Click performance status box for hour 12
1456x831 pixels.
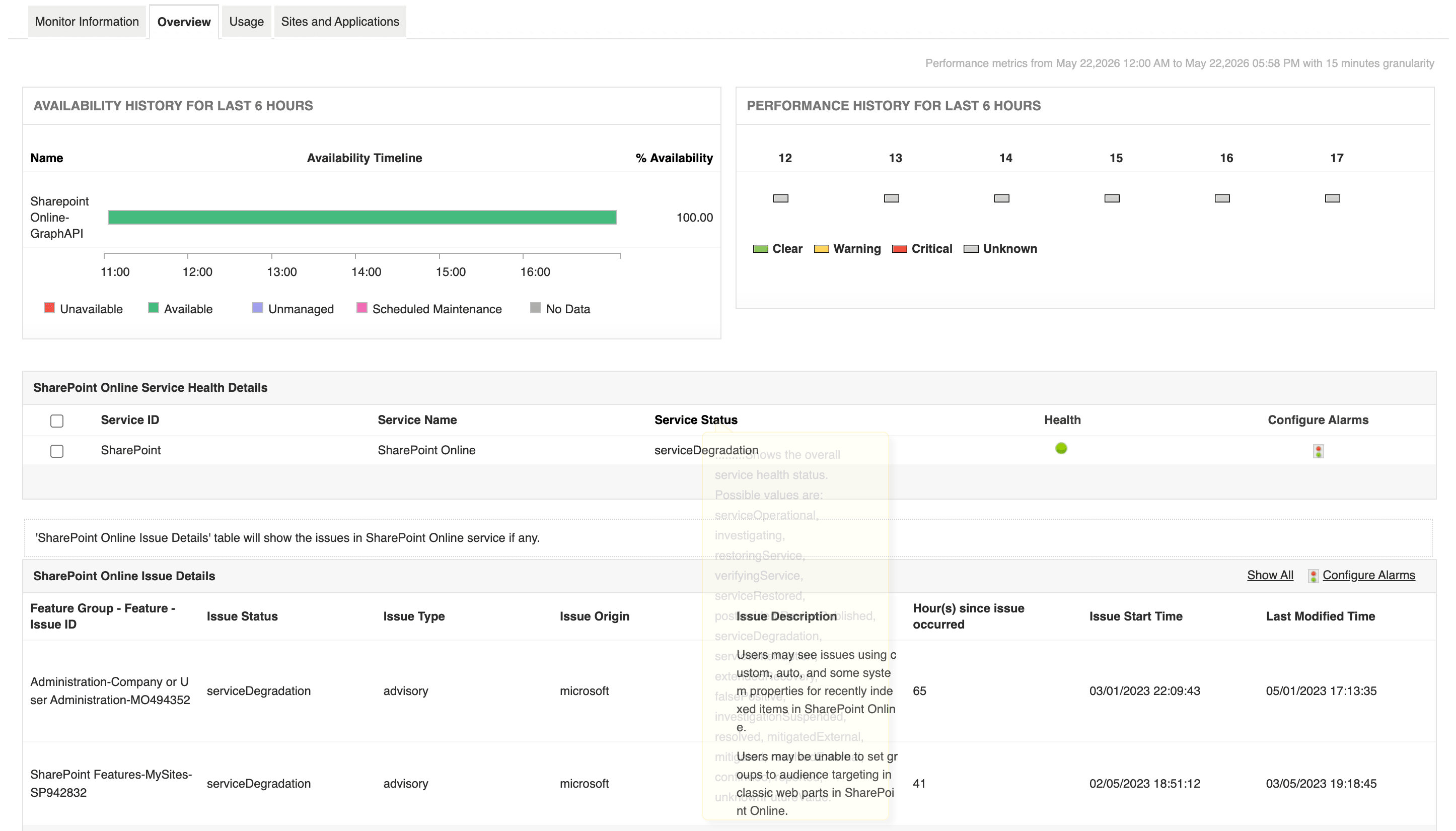[780, 198]
